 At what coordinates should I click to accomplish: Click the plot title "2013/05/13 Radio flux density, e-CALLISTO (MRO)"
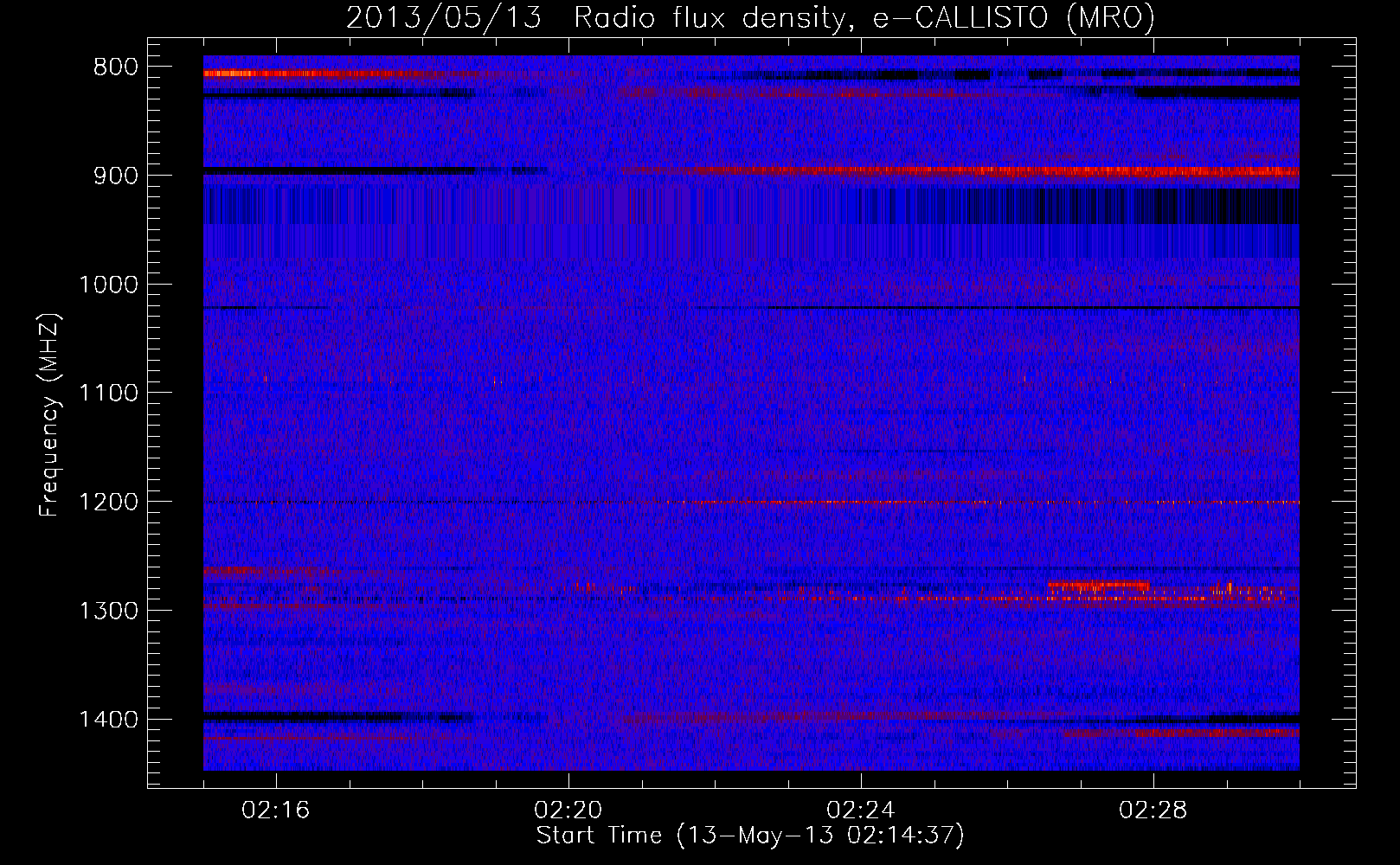pos(750,17)
